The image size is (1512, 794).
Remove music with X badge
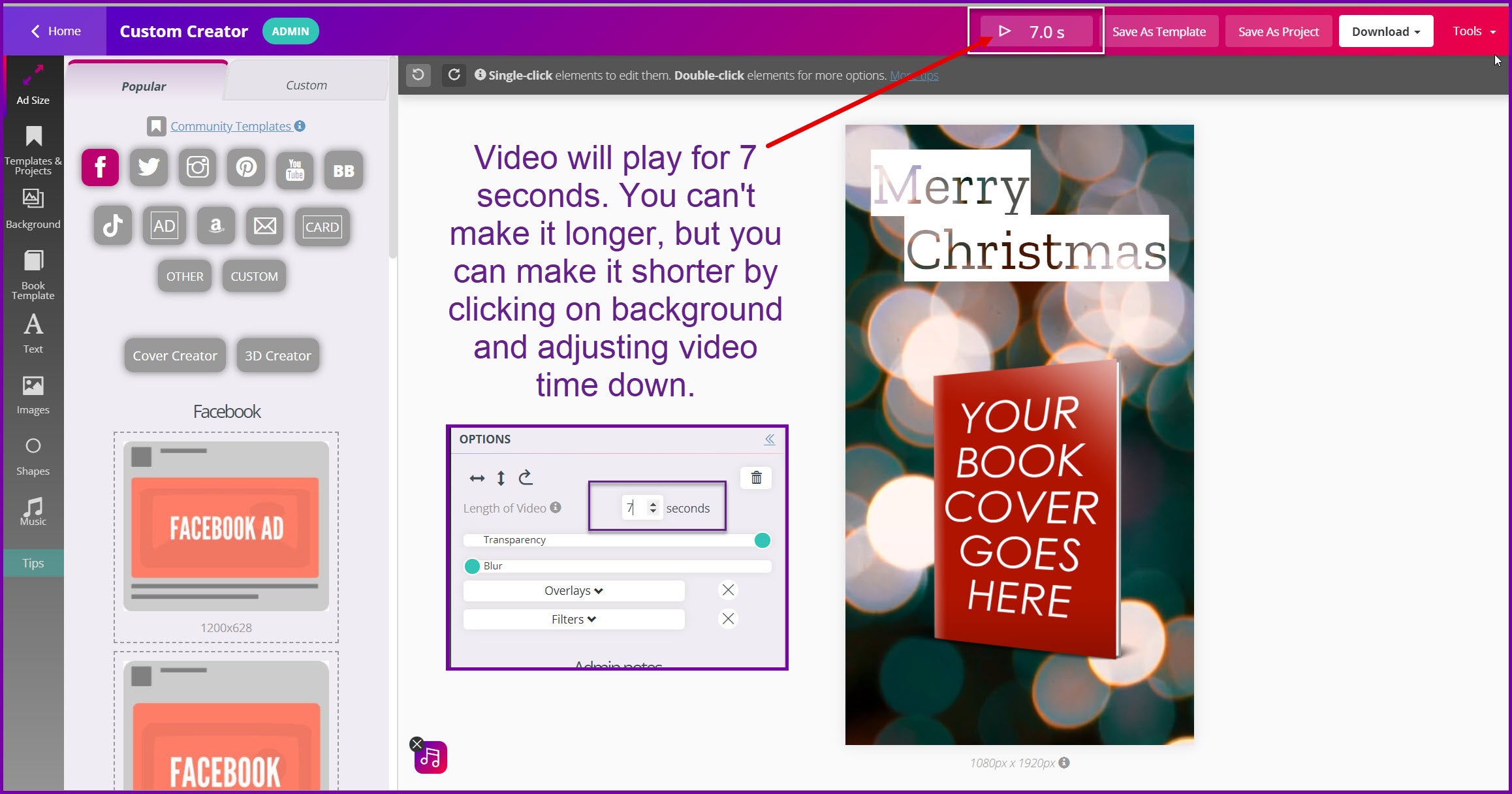point(417,744)
